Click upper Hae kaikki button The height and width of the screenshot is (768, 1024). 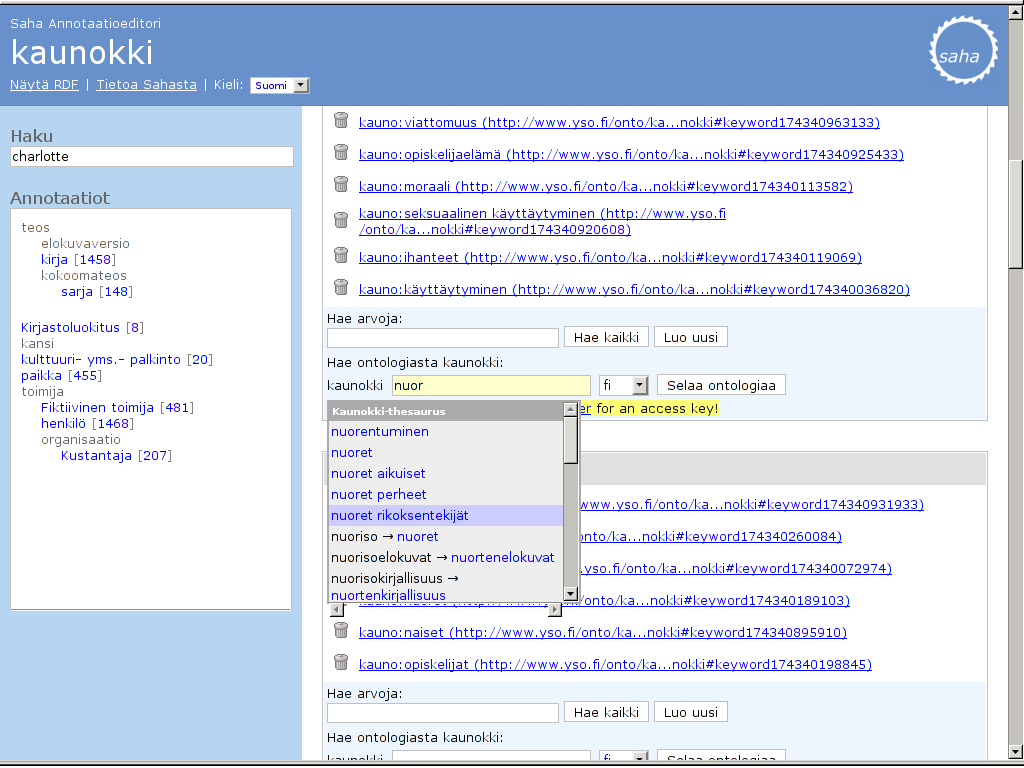(x=606, y=338)
